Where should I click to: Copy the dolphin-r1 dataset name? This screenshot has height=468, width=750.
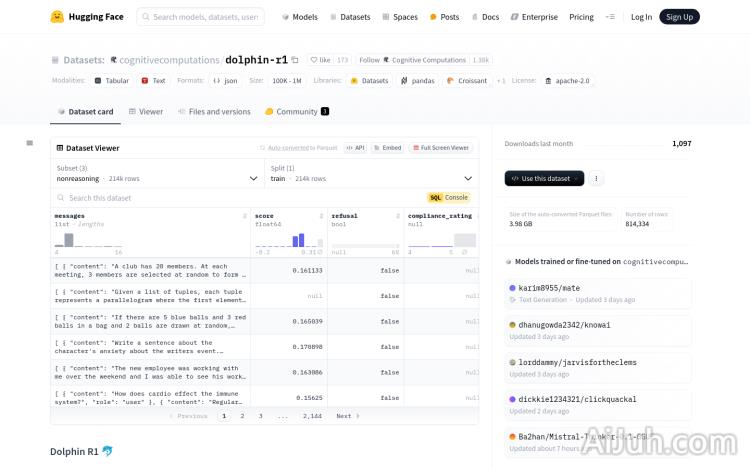(294, 60)
